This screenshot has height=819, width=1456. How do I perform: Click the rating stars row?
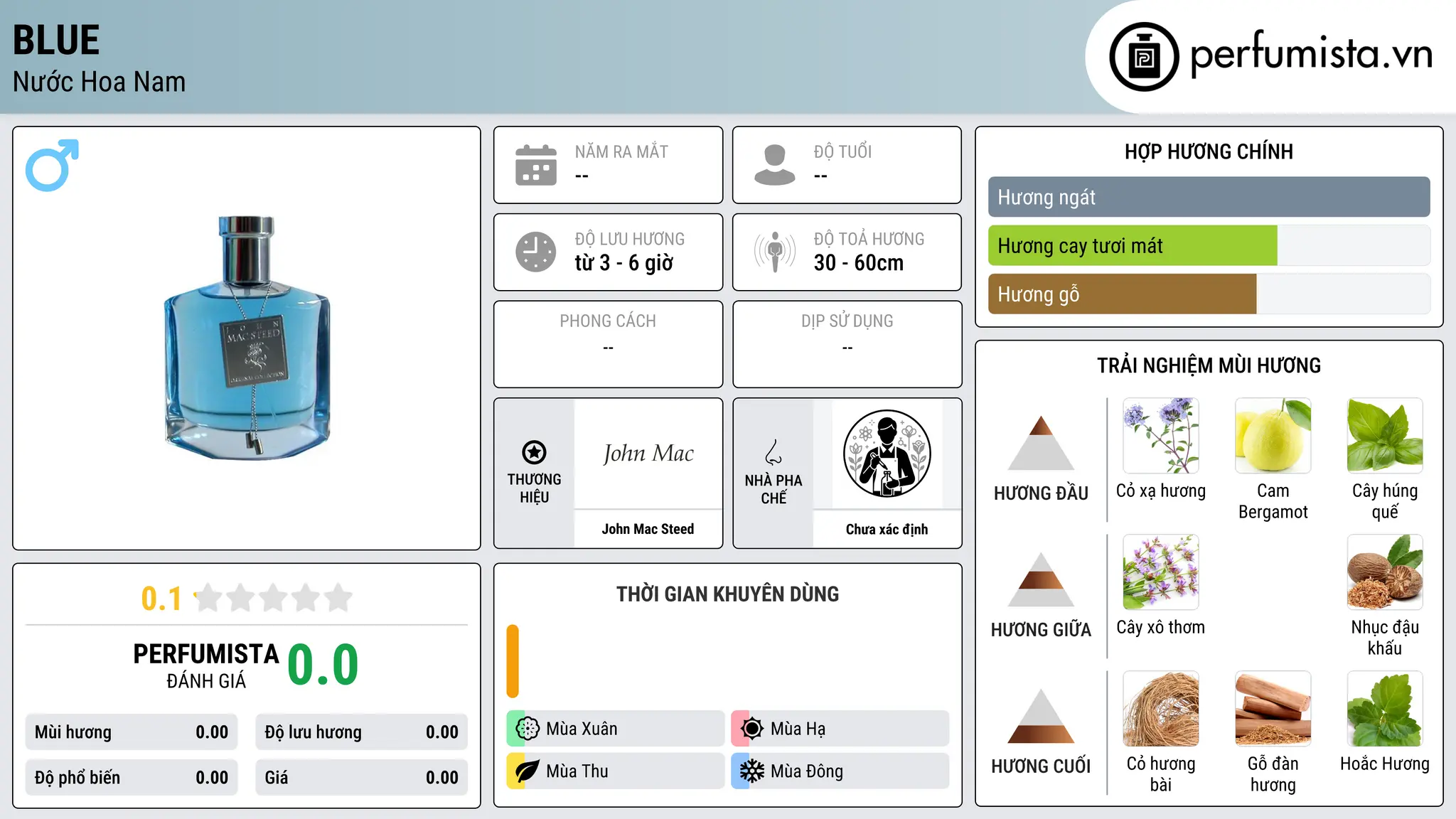tap(274, 598)
